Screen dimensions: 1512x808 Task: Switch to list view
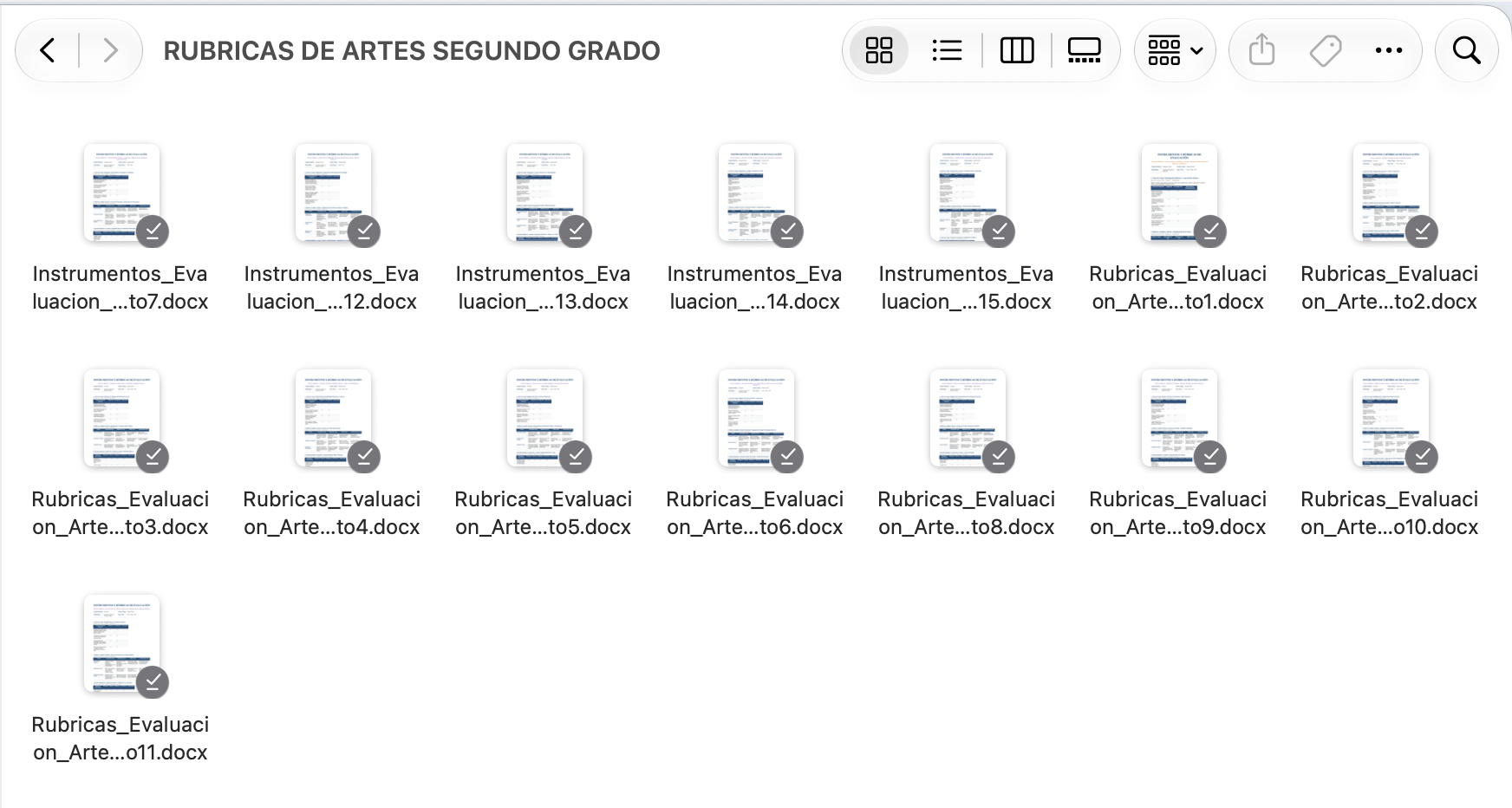tap(947, 50)
